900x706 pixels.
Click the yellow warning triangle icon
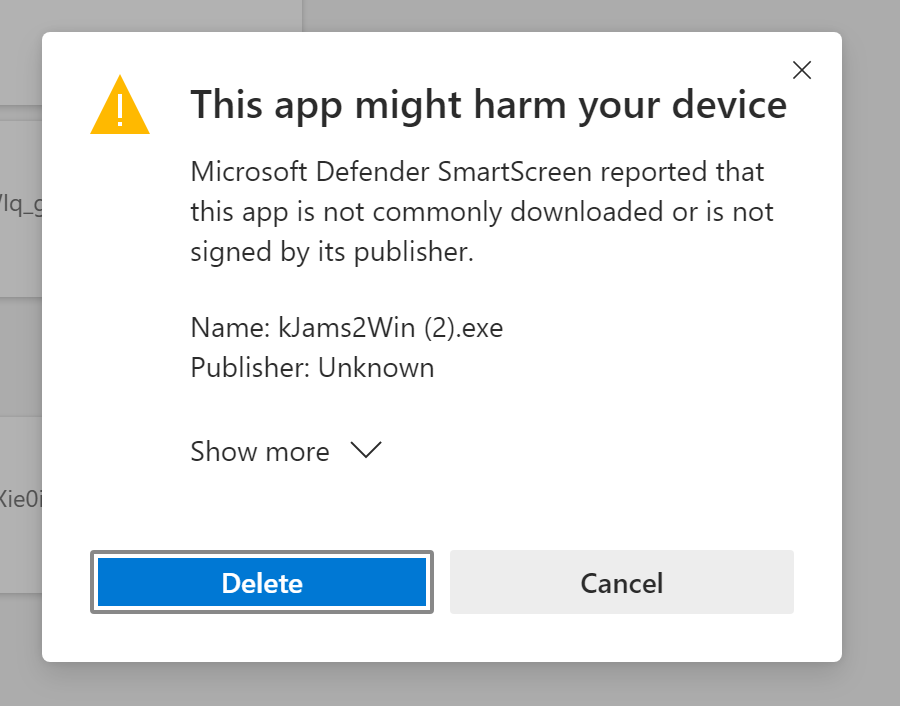click(120, 105)
